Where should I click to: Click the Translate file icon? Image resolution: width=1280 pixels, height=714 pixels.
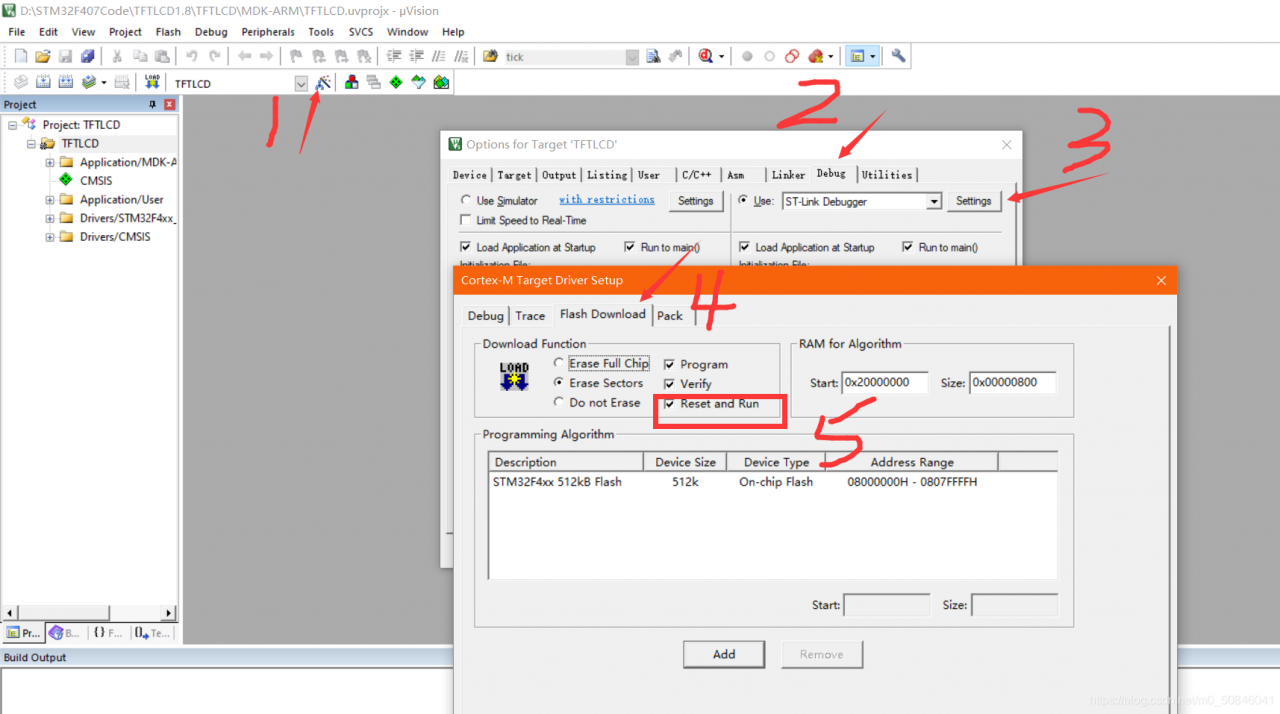[x=20, y=83]
